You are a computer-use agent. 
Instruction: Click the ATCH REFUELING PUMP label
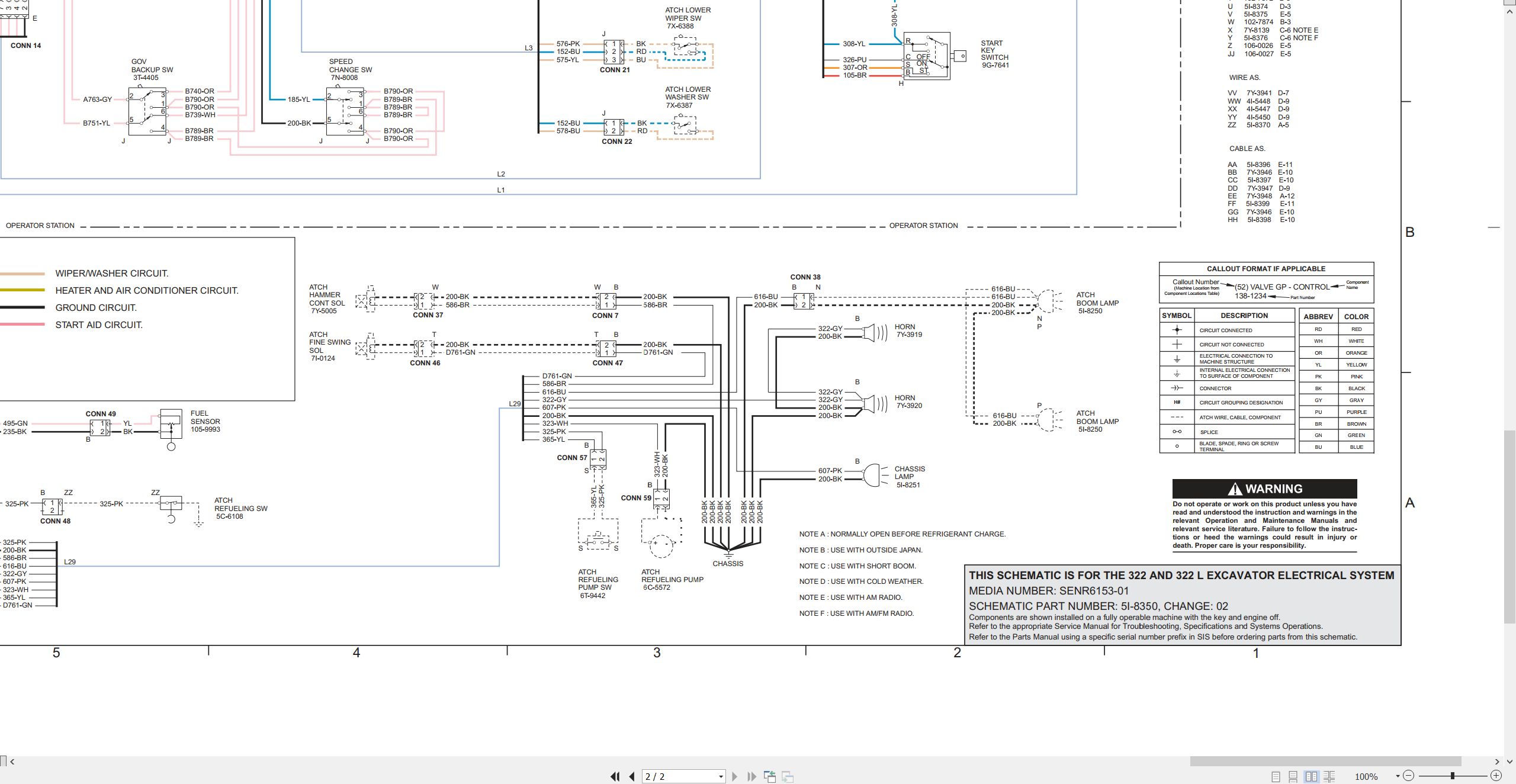(672, 580)
